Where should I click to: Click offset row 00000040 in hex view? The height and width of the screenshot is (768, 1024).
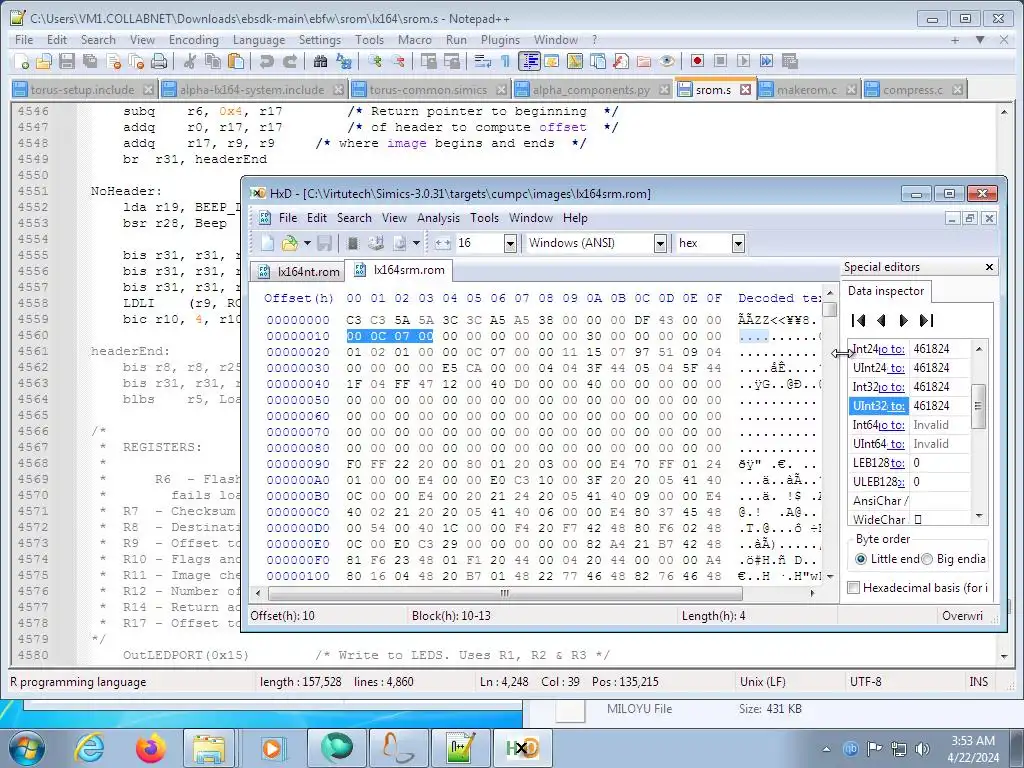[x=298, y=384]
